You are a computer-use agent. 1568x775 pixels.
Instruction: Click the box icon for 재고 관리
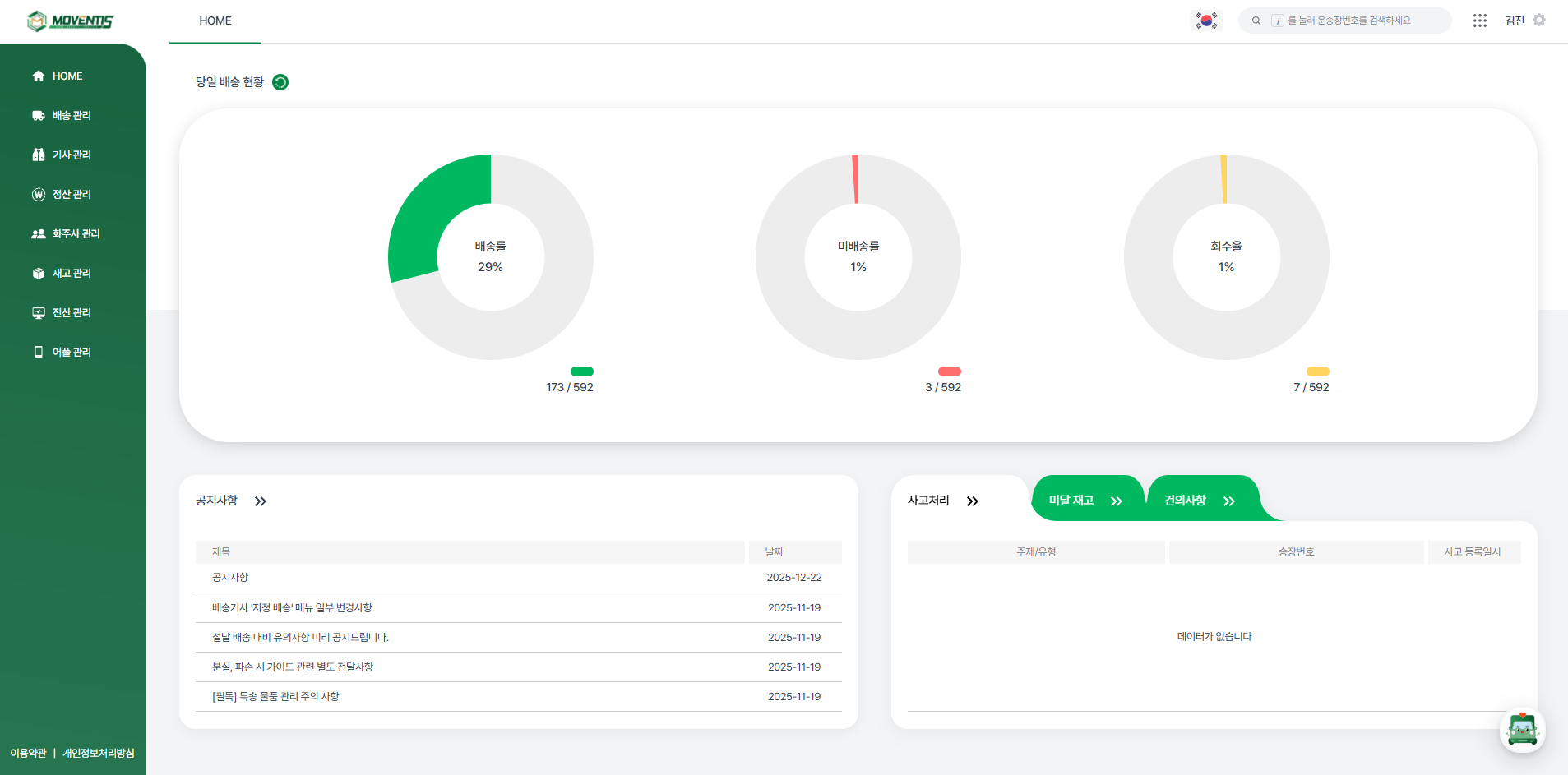[39, 273]
